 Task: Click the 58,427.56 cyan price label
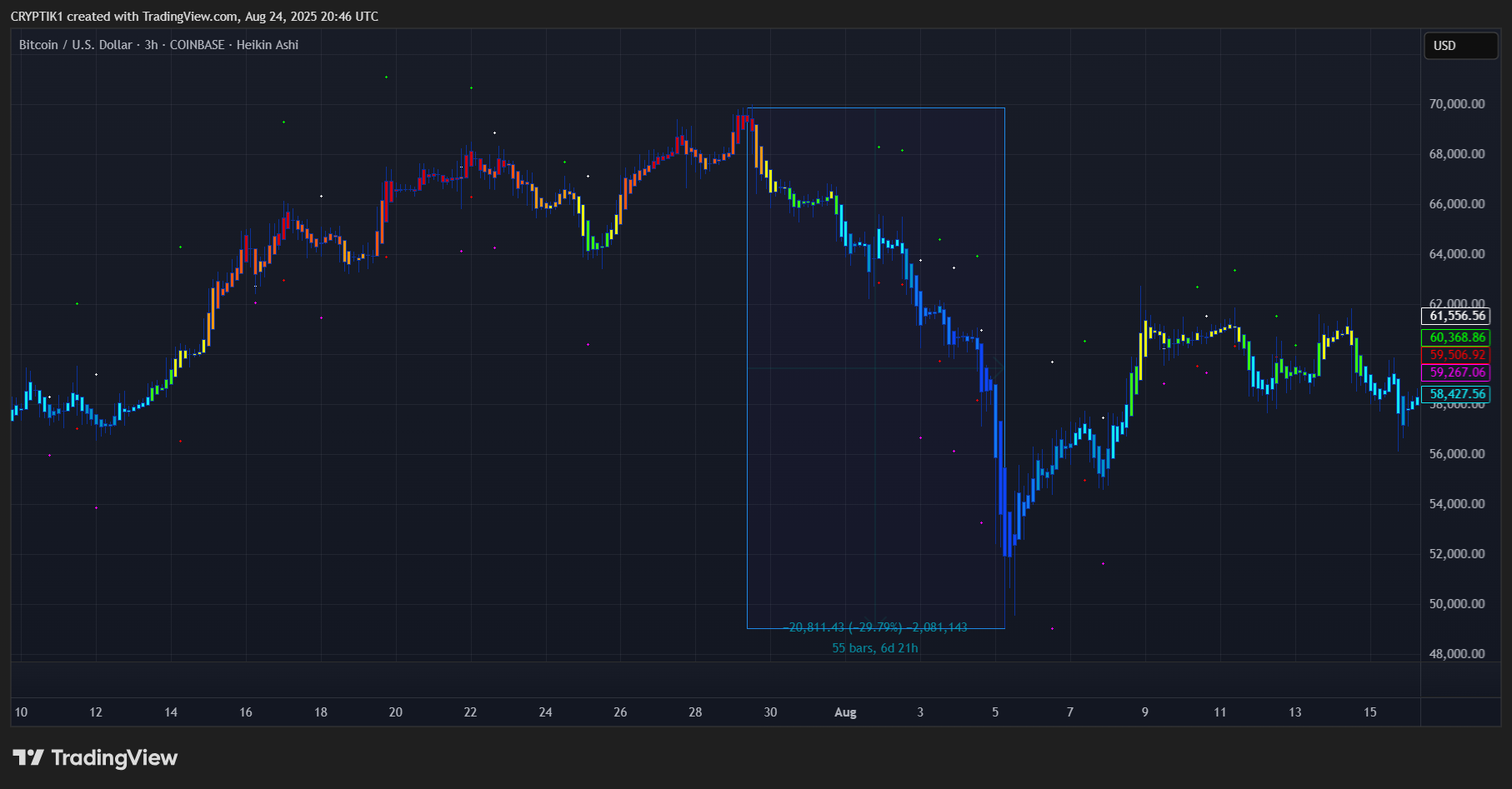[x=1456, y=394]
